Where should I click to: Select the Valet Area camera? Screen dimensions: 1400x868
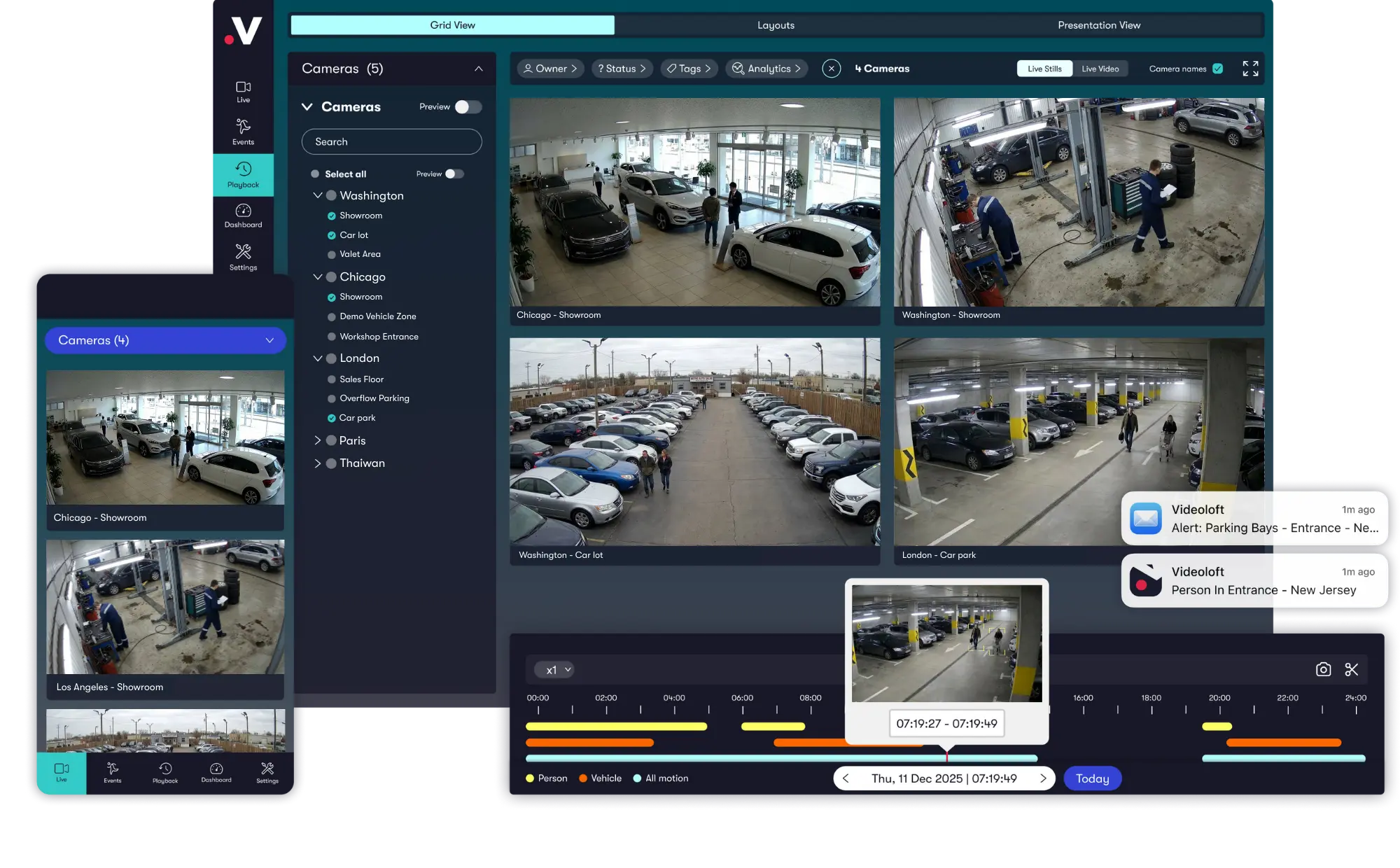[x=332, y=254]
